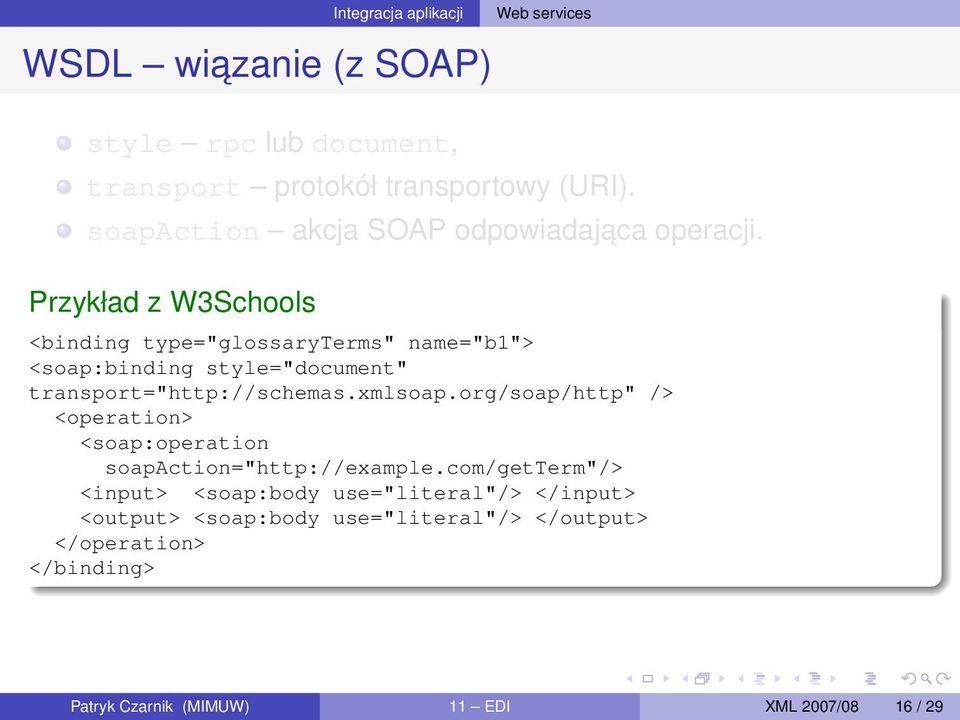Image resolution: width=960 pixels, height=720 pixels.
Task: Jump to previous subsection arrow
Action: pyautogui.click(x=741, y=678)
